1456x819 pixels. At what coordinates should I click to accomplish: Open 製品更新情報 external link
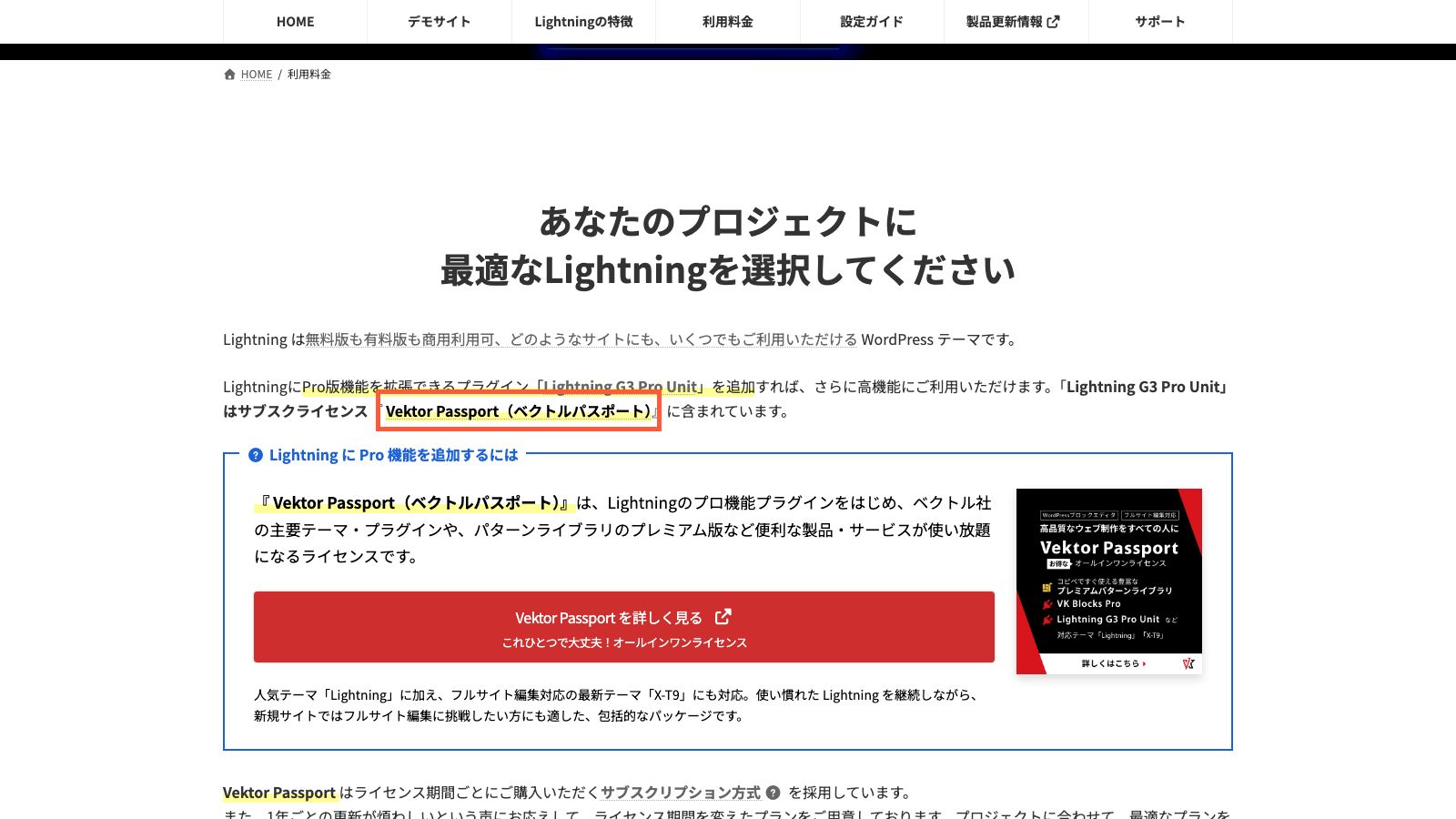coord(1015,22)
